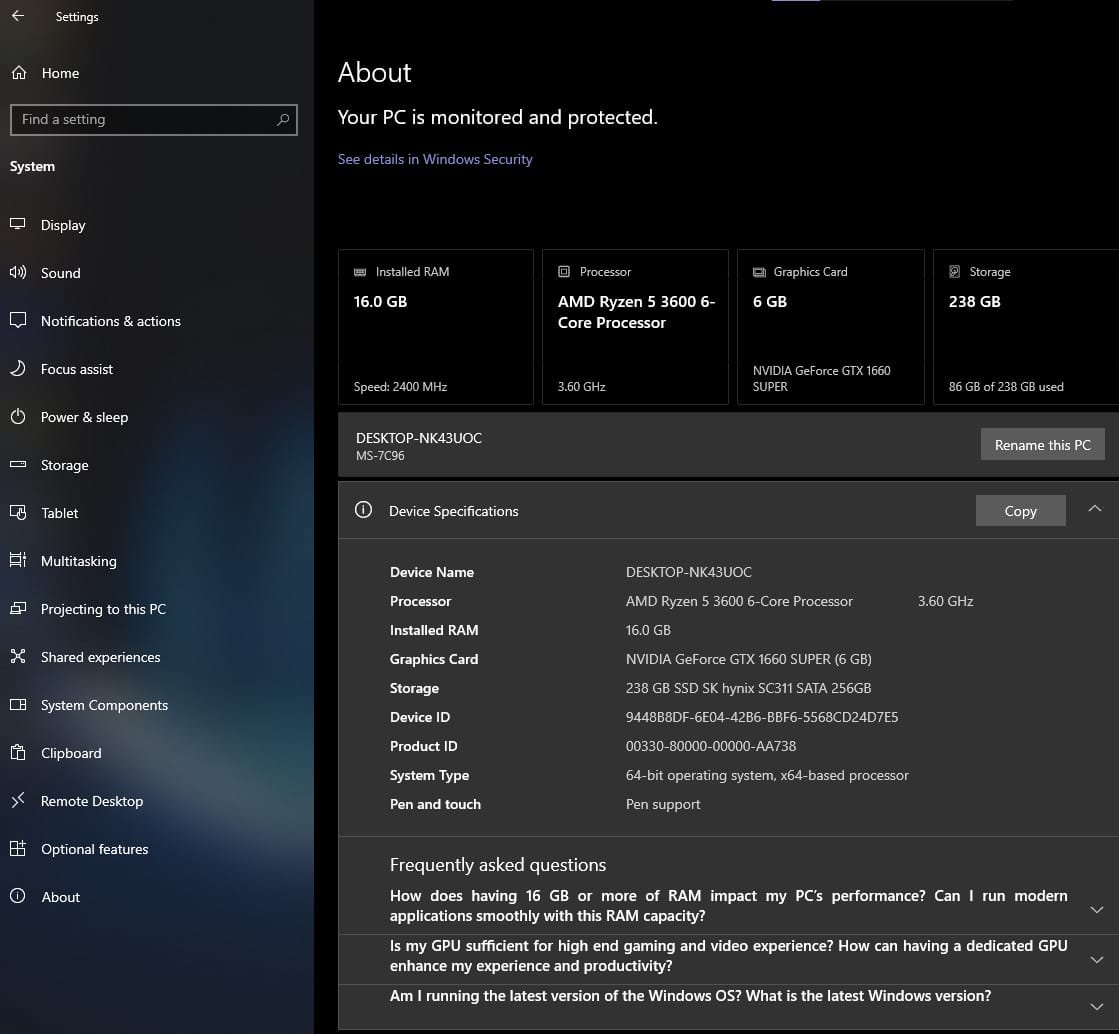Click the Optional features icon
The height and width of the screenshot is (1034, 1119).
click(18, 848)
